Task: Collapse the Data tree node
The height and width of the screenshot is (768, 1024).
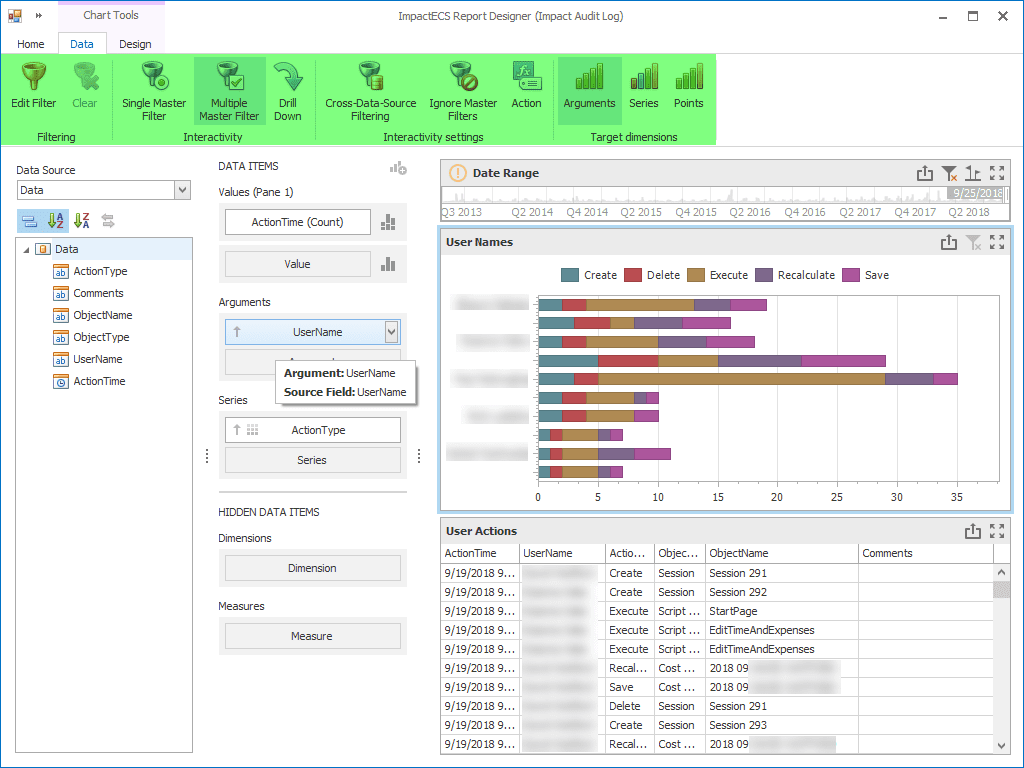Action: tap(26, 249)
